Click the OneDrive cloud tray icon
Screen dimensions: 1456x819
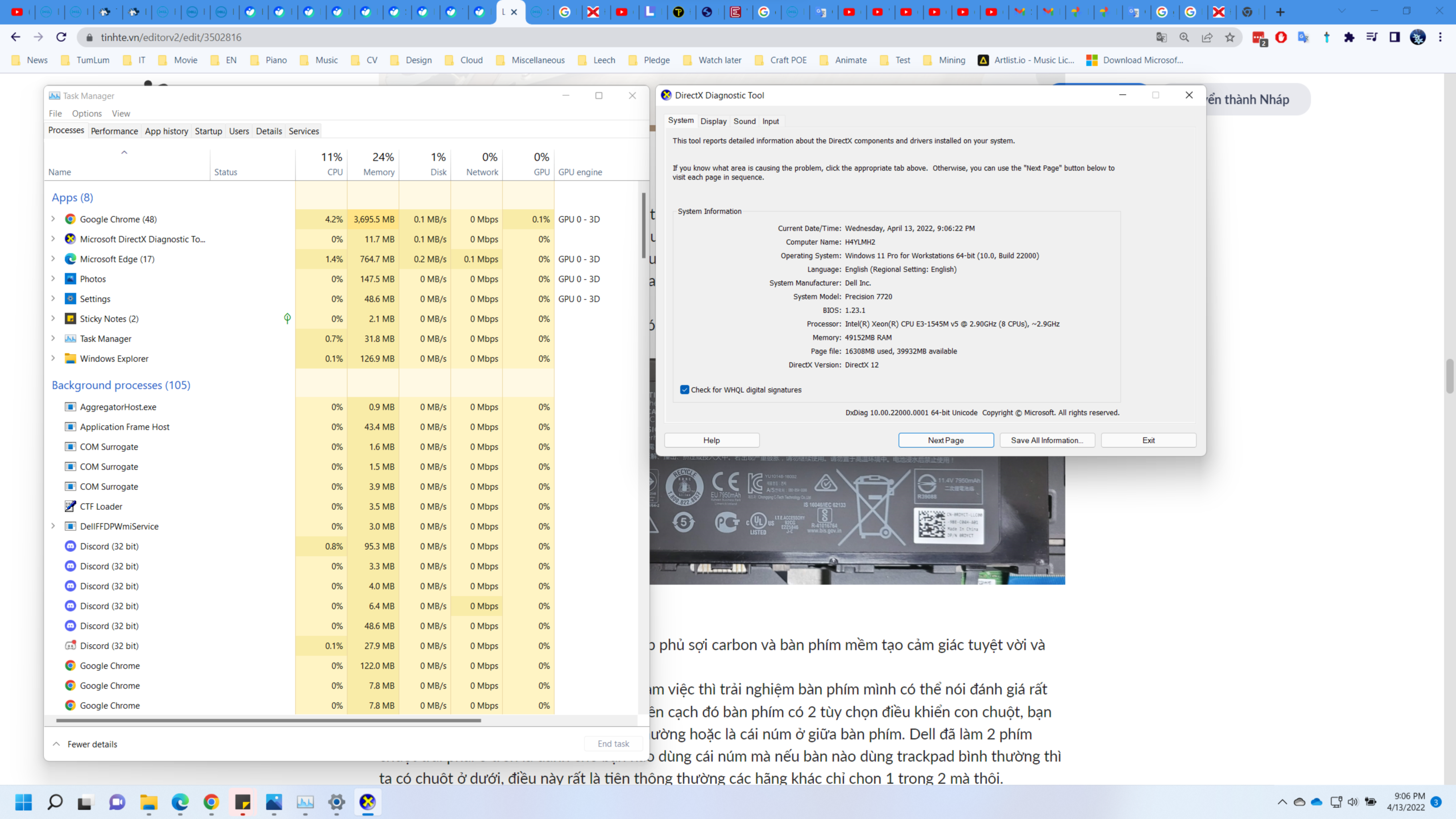(1317, 801)
